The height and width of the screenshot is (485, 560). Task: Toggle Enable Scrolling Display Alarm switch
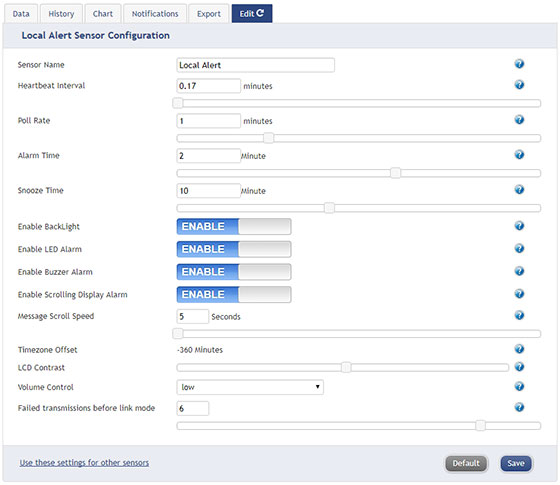[x=234, y=295]
